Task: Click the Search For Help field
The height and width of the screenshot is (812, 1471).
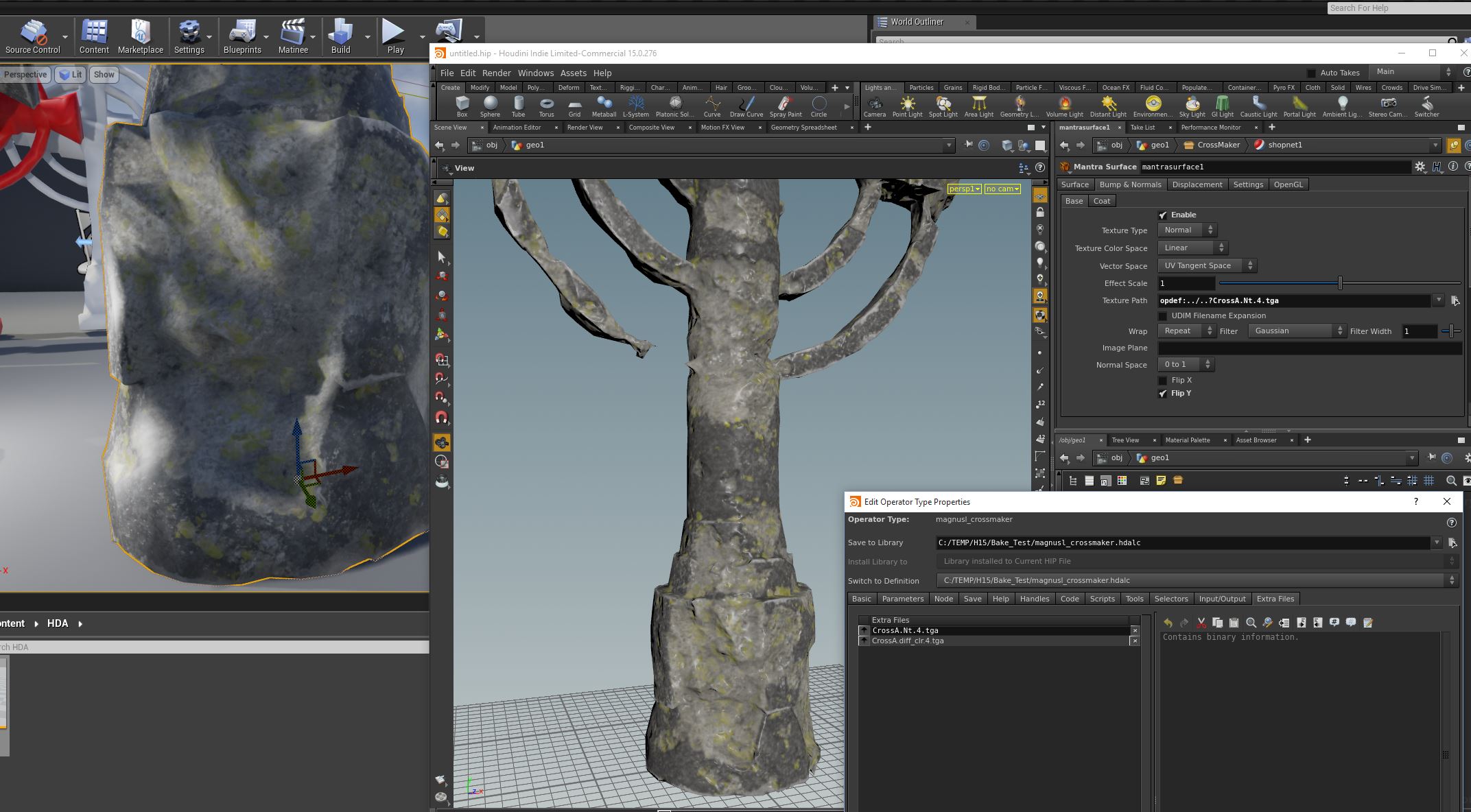Action: (x=1398, y=8)
